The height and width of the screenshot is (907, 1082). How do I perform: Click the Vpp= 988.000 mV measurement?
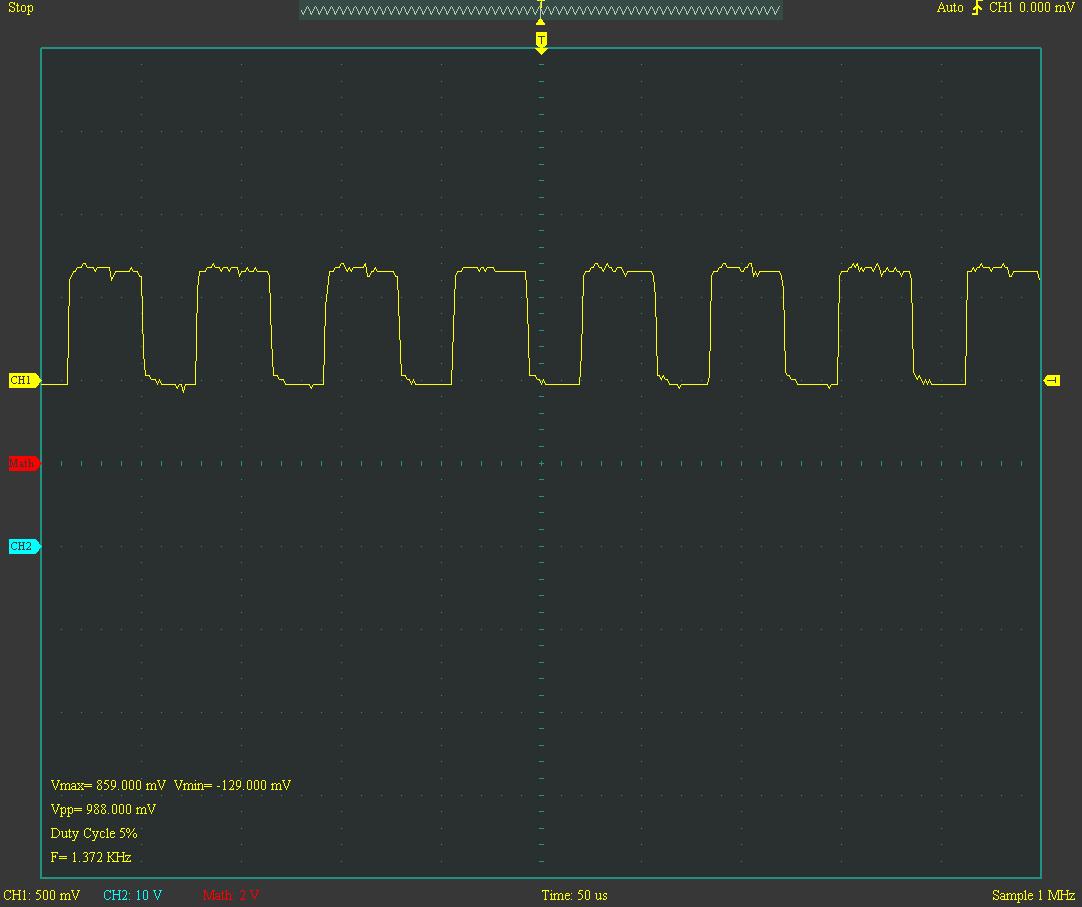(x=104, y=809)
